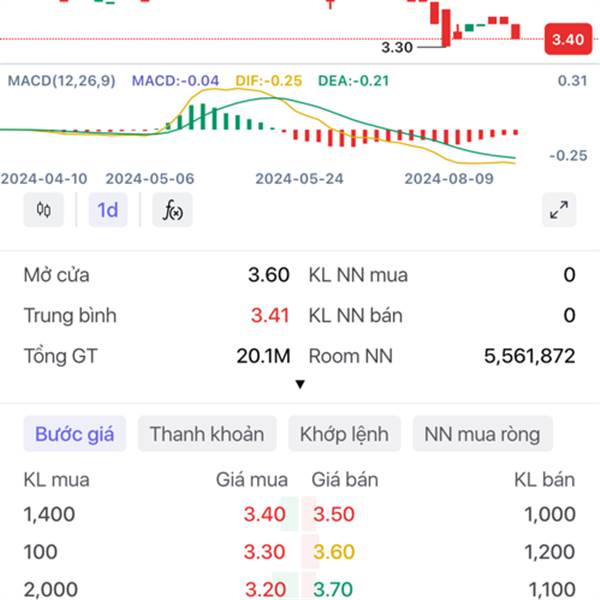The height and width of the screenshot is (600, 600).
Task: Select ask price 3.50
Action: 334,514
